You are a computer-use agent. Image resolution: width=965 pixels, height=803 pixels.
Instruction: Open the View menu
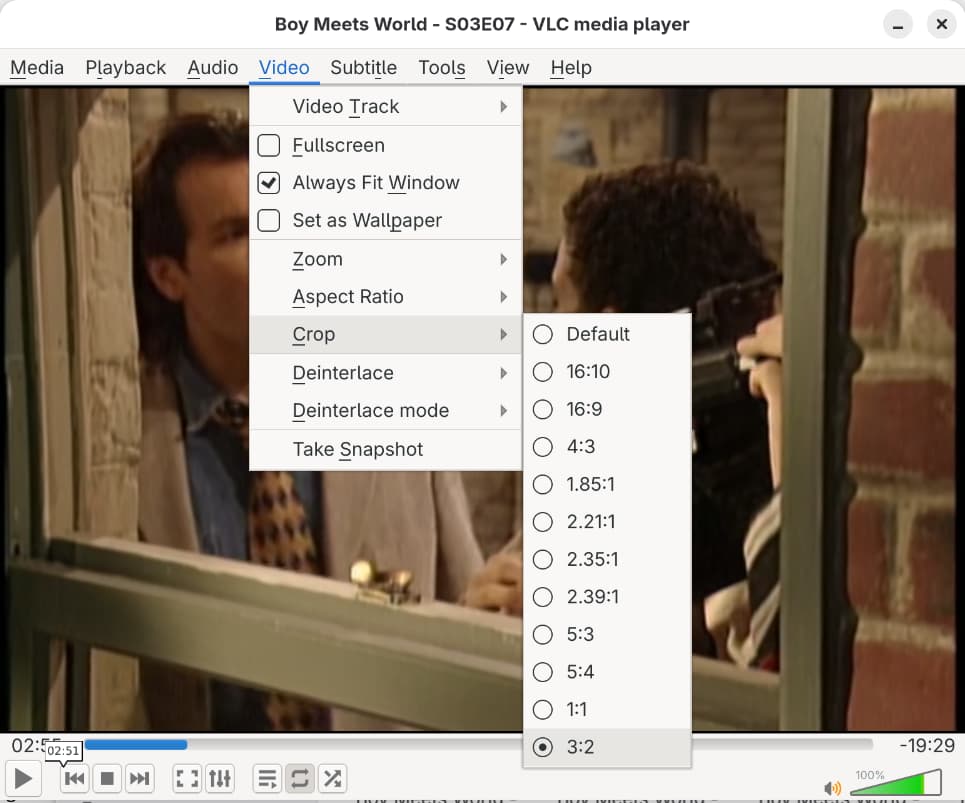(508, 68)
